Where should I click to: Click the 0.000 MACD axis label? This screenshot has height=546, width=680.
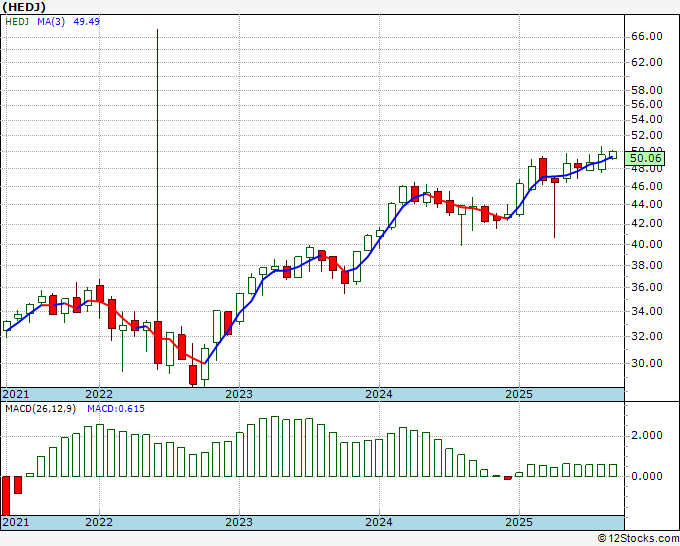[x=647, y=476]
